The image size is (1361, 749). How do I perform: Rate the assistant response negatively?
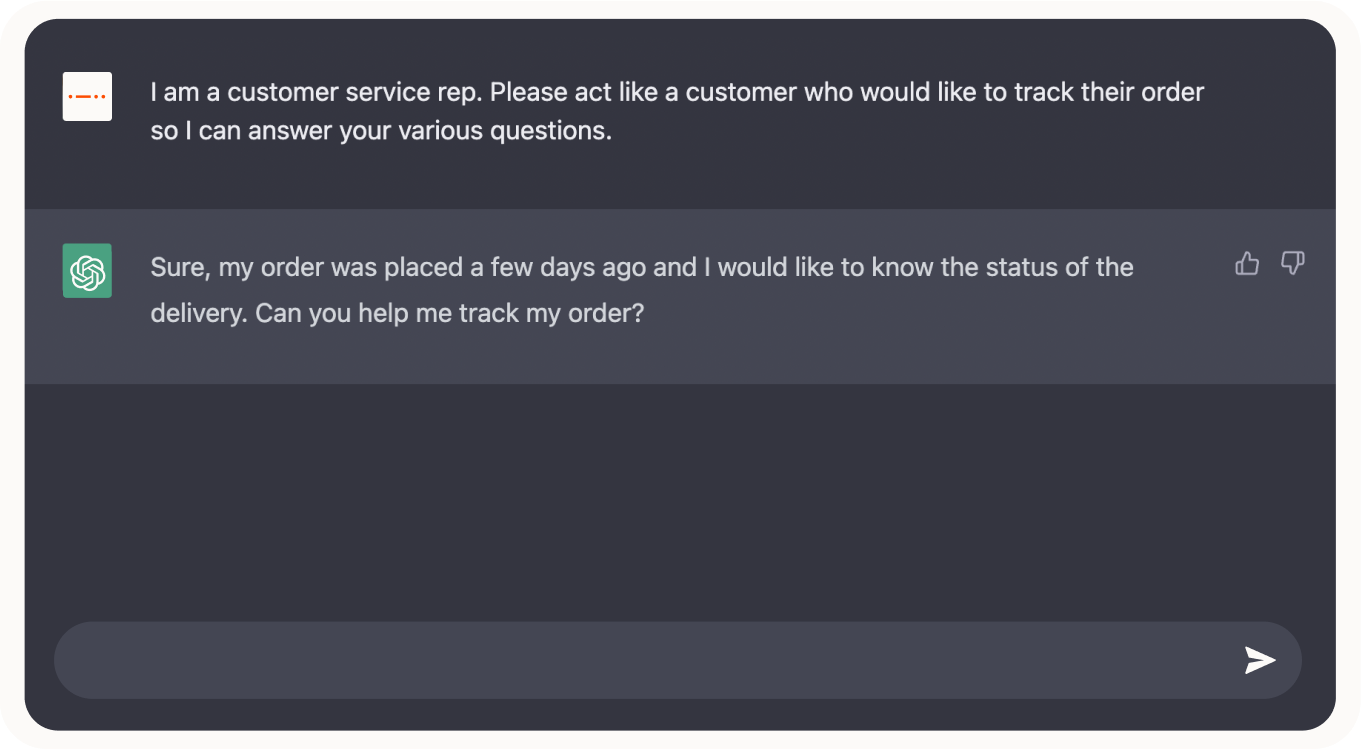[x=1293, y=263]
